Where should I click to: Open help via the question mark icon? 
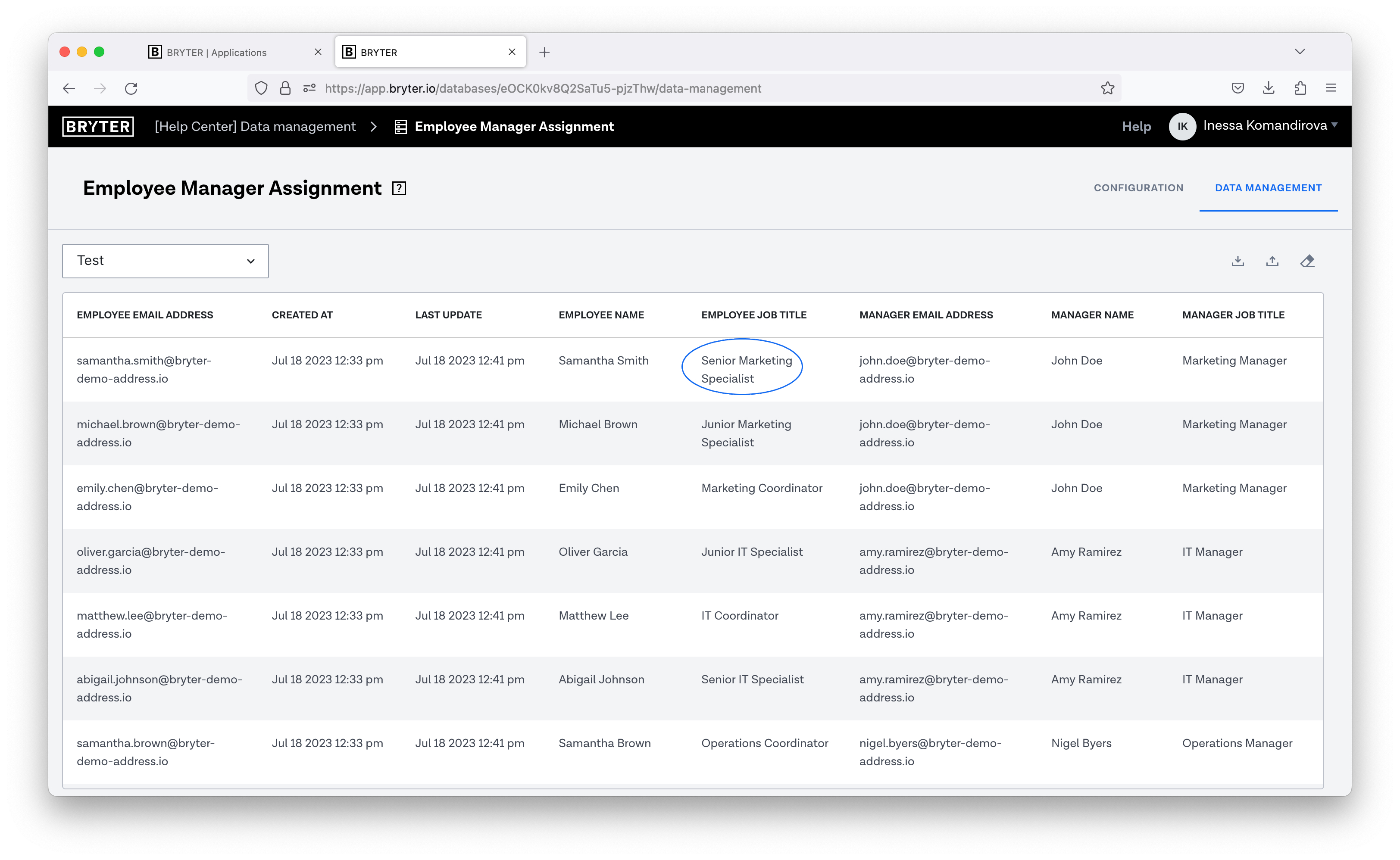click(x=399, y=188)
